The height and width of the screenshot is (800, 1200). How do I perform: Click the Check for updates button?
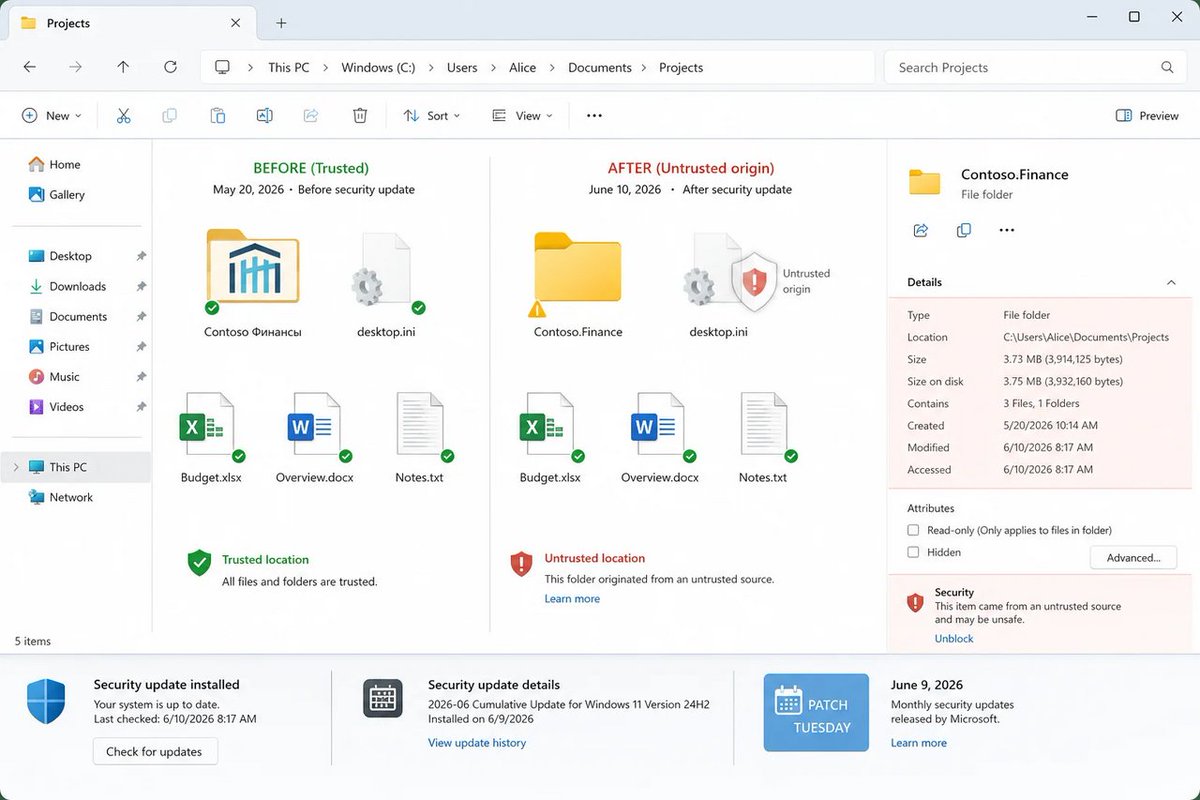click(155, 752)
